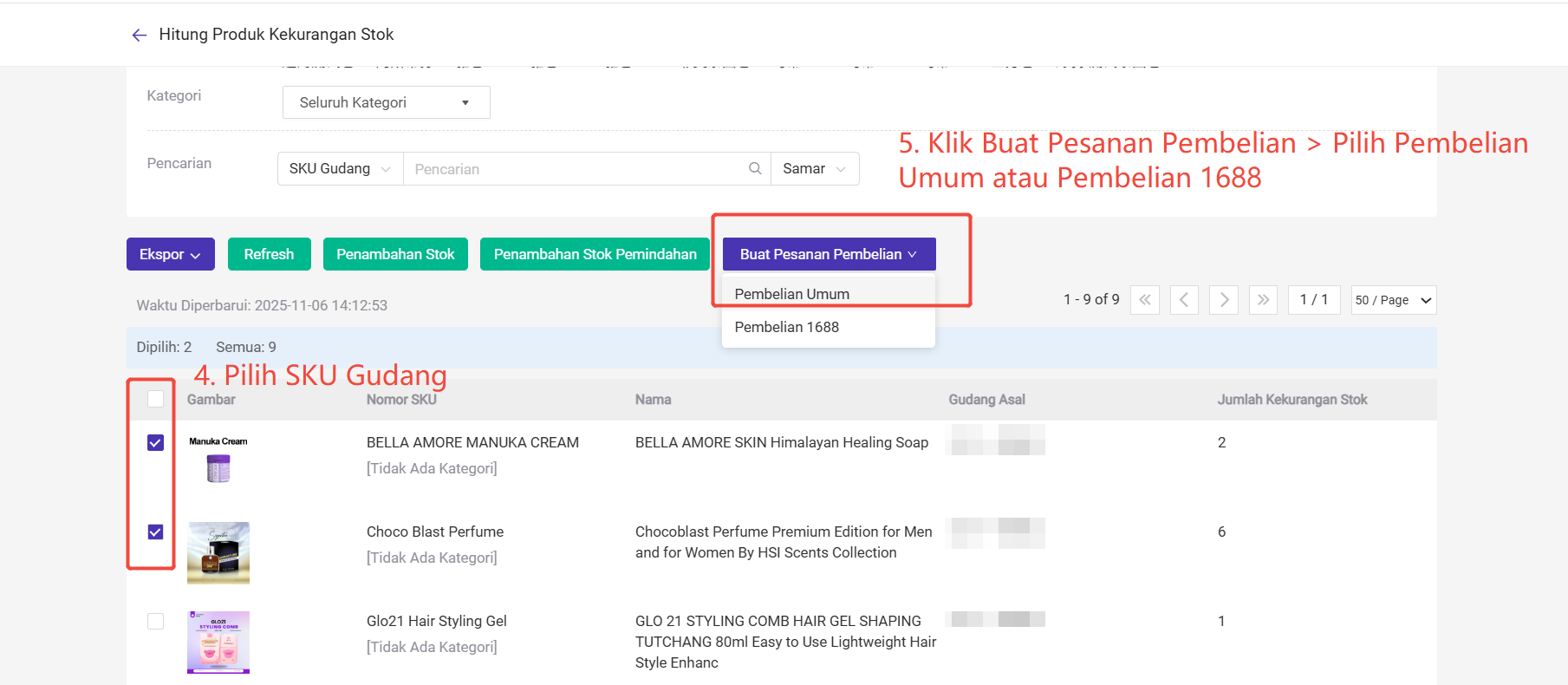Go to the next page
This screenshot has height=685, width=1568.
(1224, 300)
